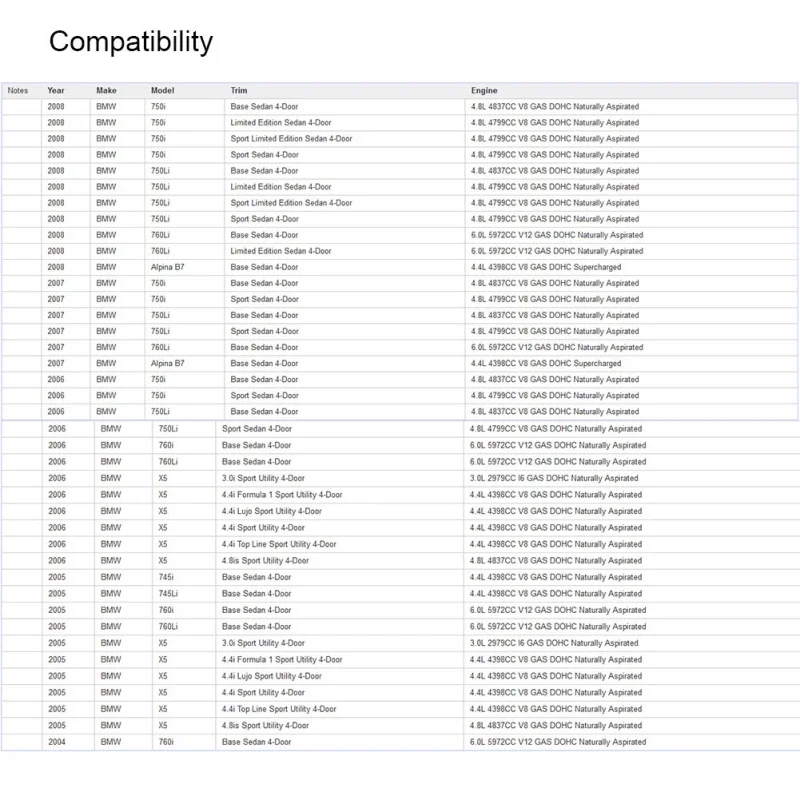Click '760Li' model in the 2007 row

pyautogui.click(x=160, y=347)
